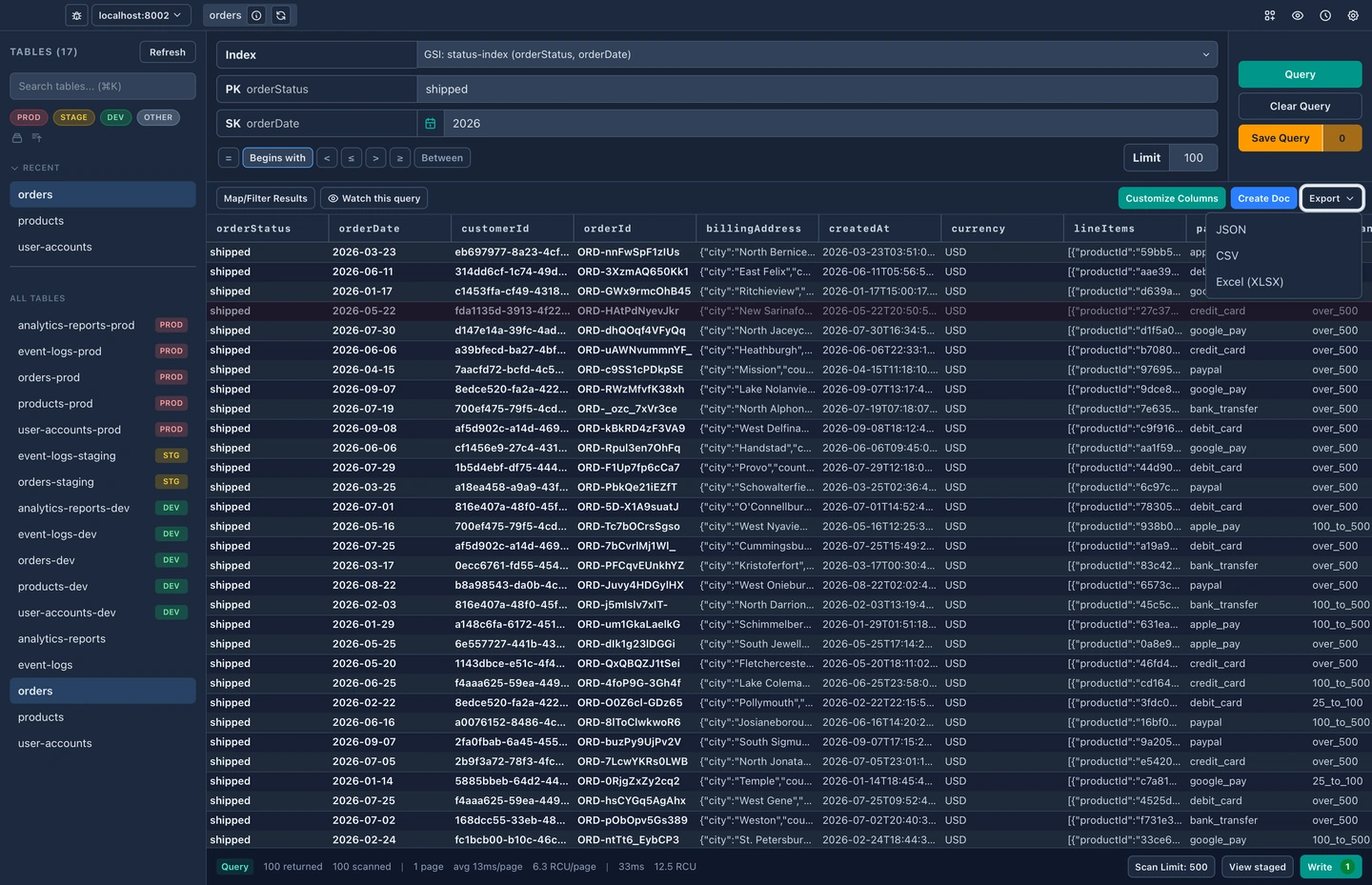Open user-accounts-dev table

click(103, 613)
